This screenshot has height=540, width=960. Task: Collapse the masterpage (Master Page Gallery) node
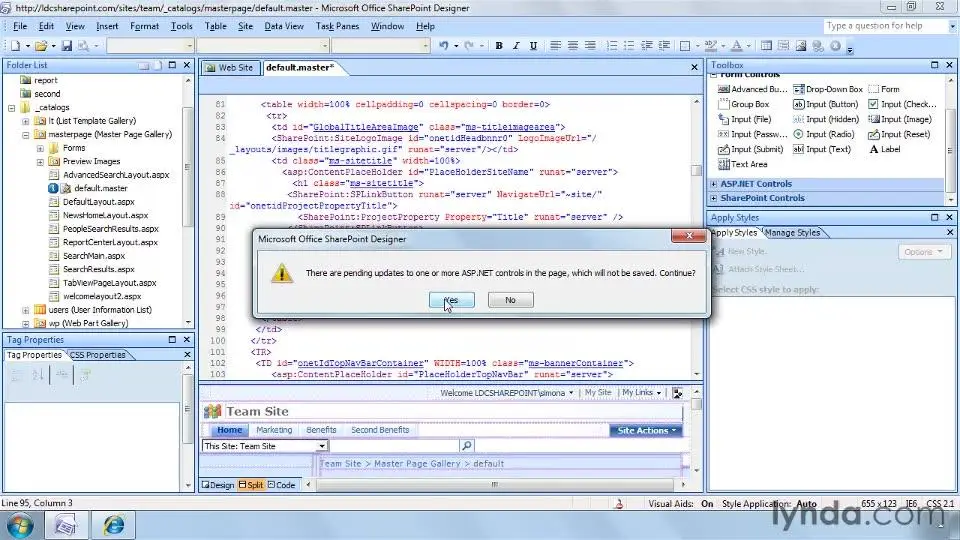pos(26,135)
